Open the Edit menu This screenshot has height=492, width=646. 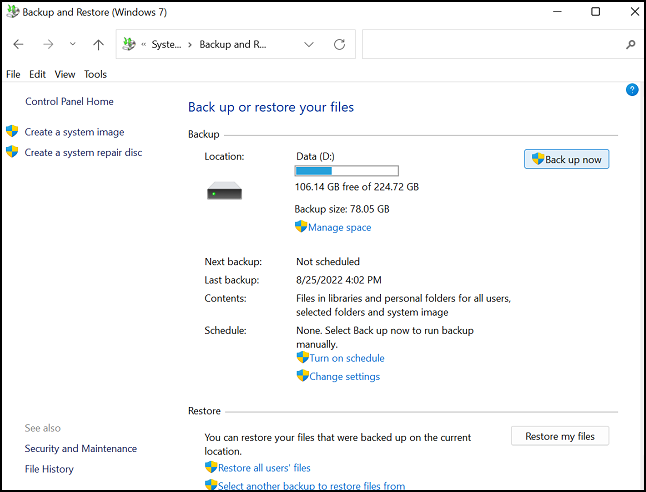pos(37,74)
